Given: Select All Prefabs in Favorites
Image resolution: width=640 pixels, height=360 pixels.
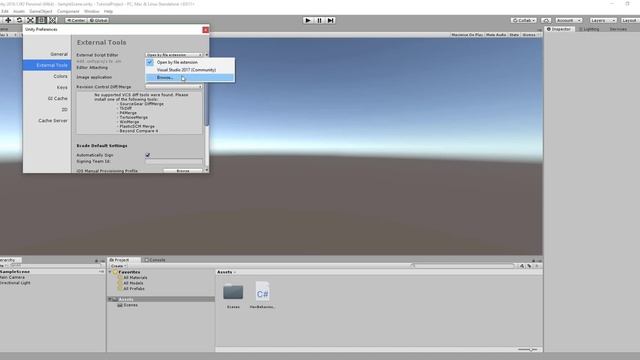Looking at the screenshot, I should [x=134, y=289].
